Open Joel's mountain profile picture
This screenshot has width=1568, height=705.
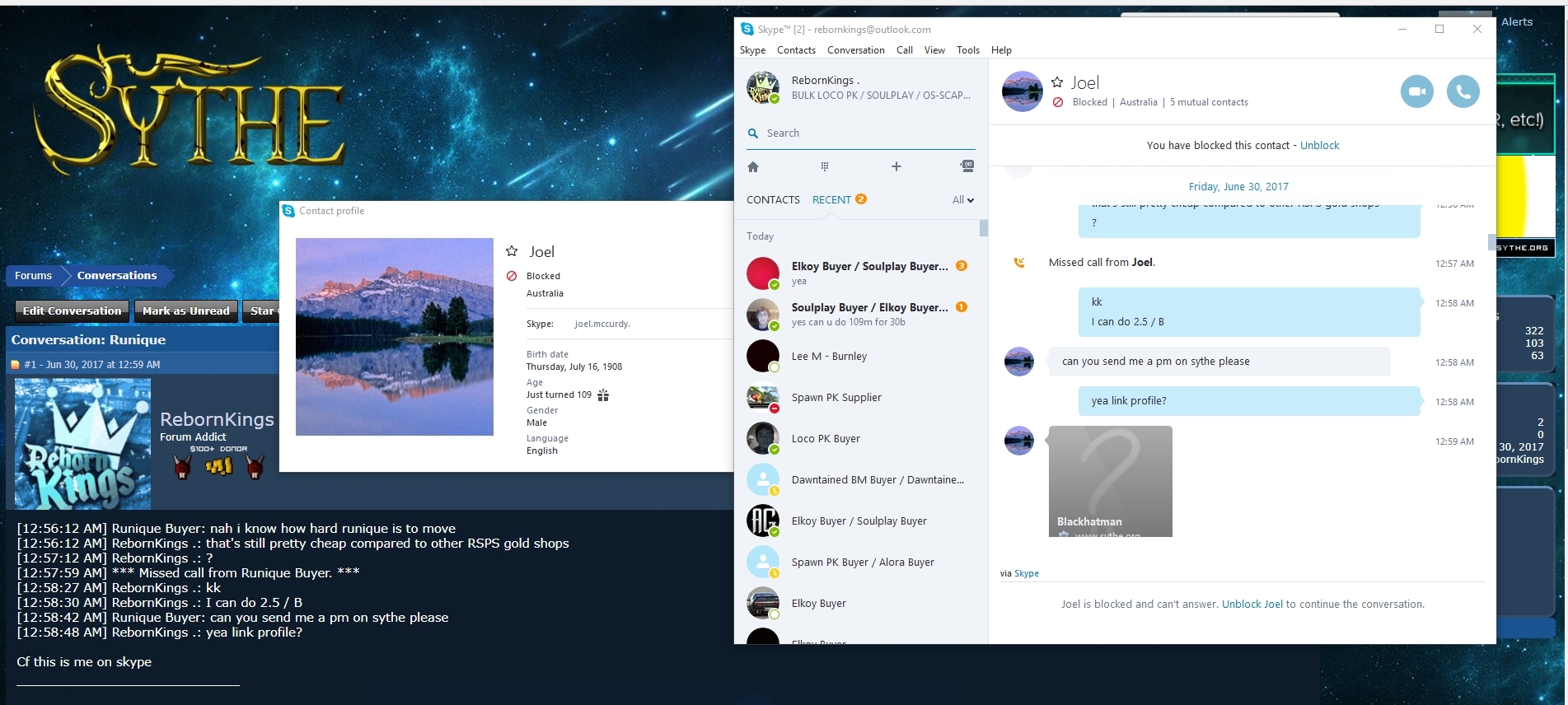click(395, 337)
